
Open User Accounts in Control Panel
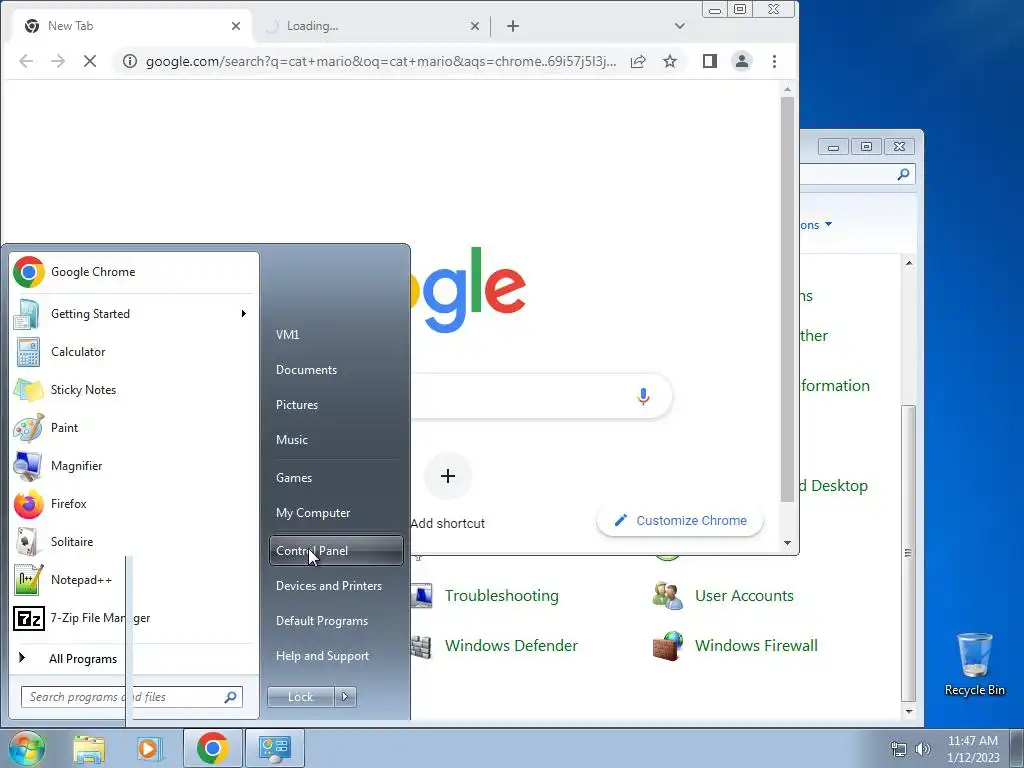pos(744,596)
